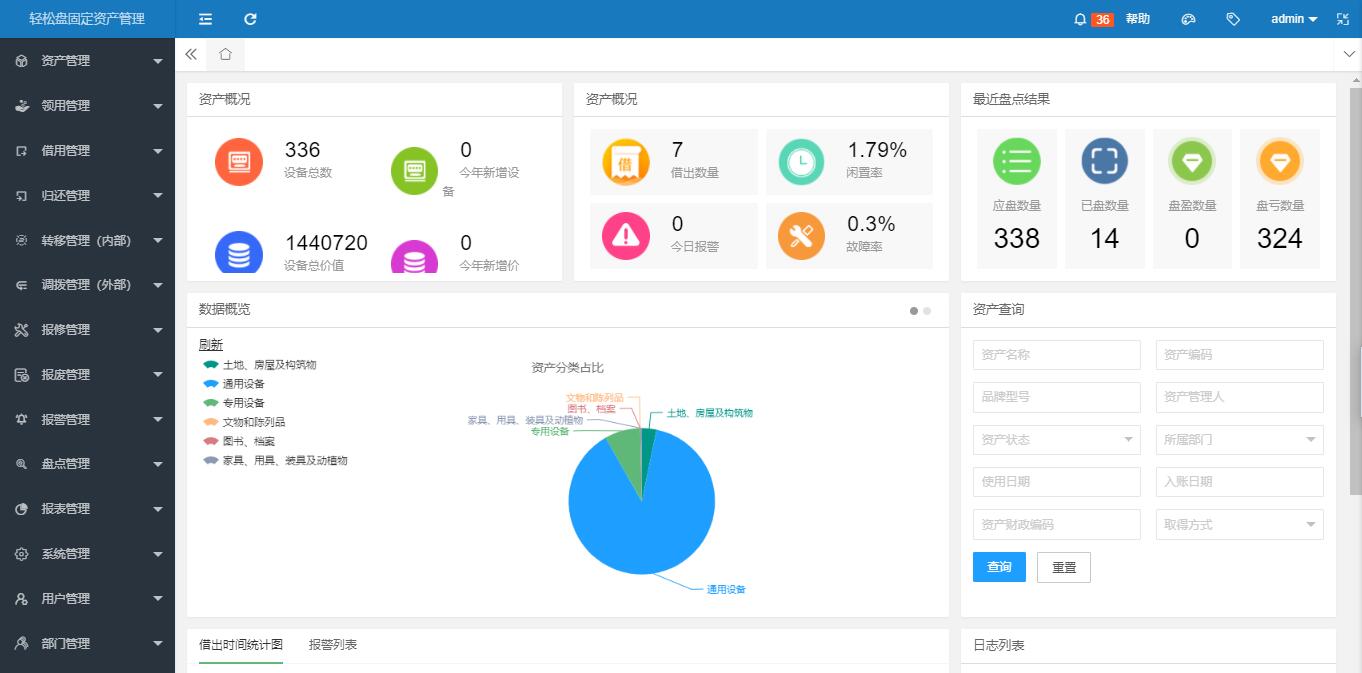Click the refresh icon in top bar

coord(250,19)
